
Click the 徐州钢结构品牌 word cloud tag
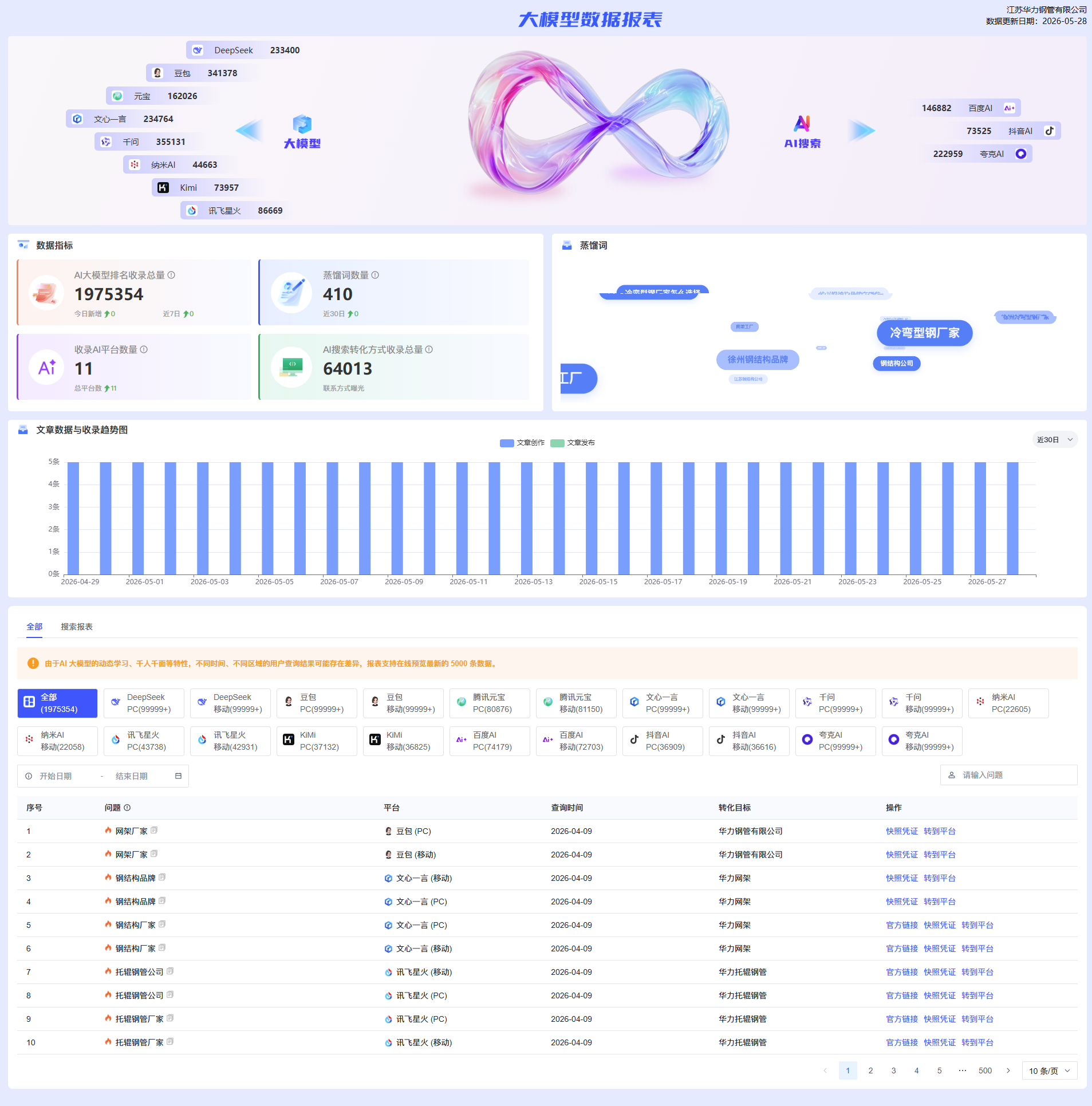click(758, 360)
